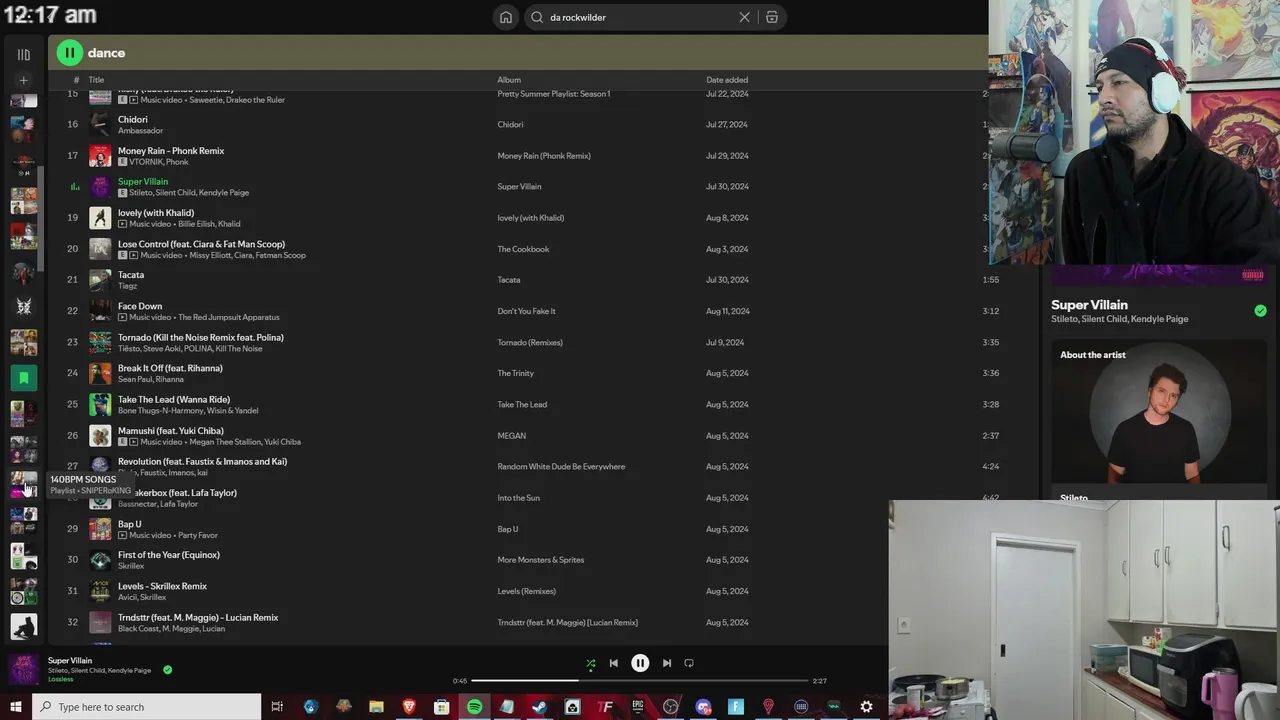Toggle shuffle in the player bar
Image resolution: width=1280 pixels, height=720 pixels.
point(590,663)
